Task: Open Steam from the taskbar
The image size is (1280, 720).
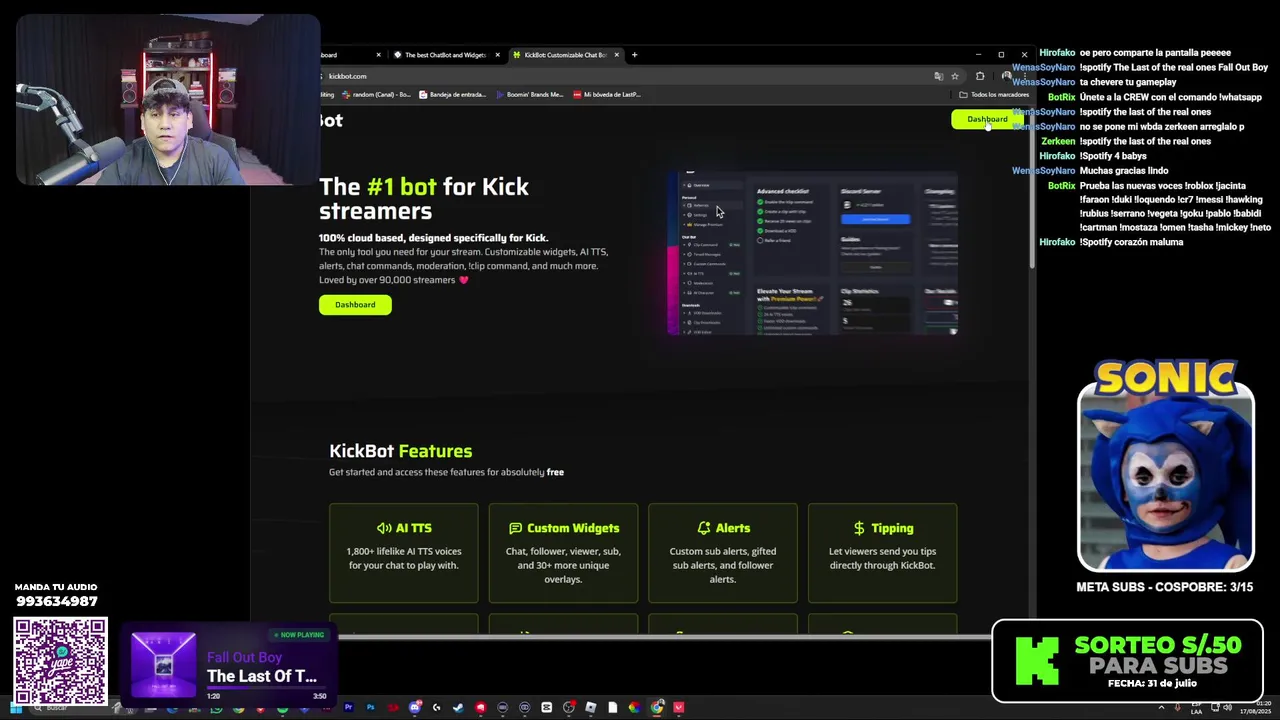Action: (458, 707)
